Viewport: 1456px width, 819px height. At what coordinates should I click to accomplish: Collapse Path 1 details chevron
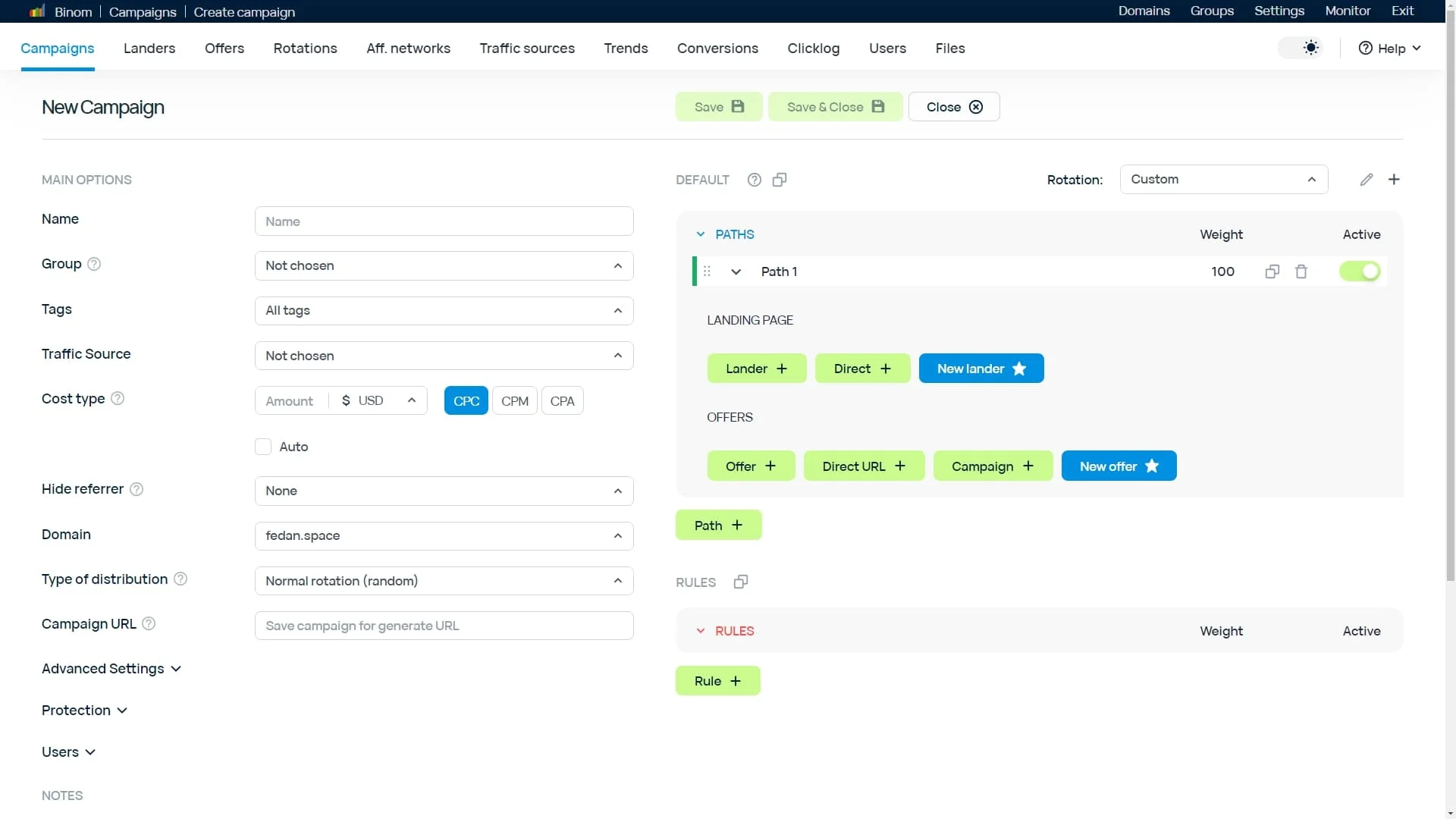(736, 271)
